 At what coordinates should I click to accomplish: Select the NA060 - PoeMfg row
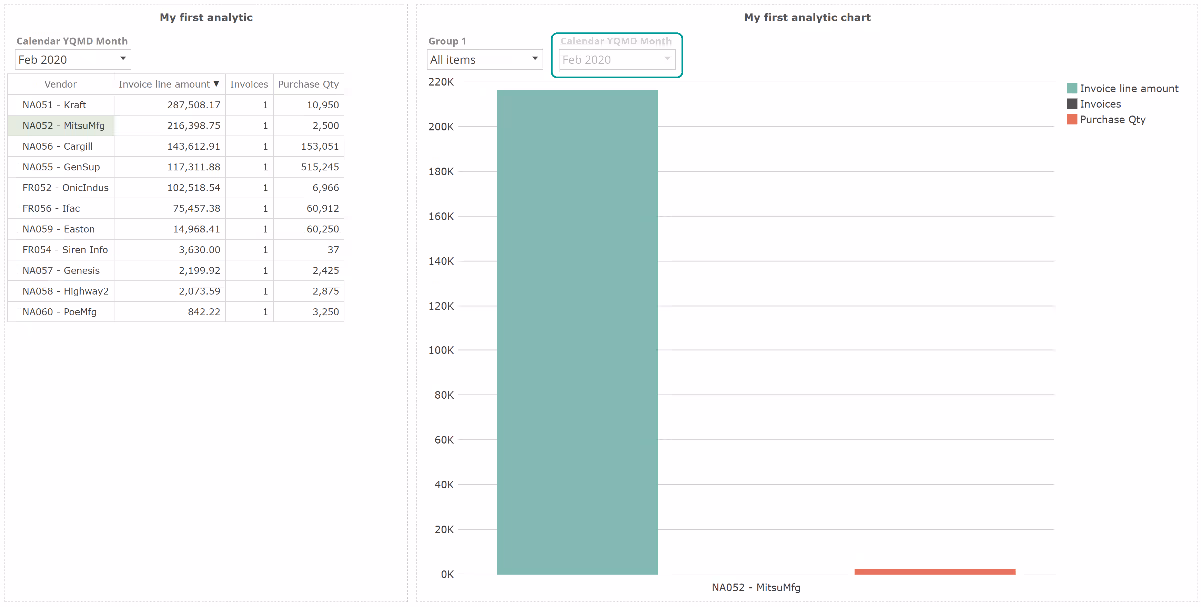[x=61, y=312]
